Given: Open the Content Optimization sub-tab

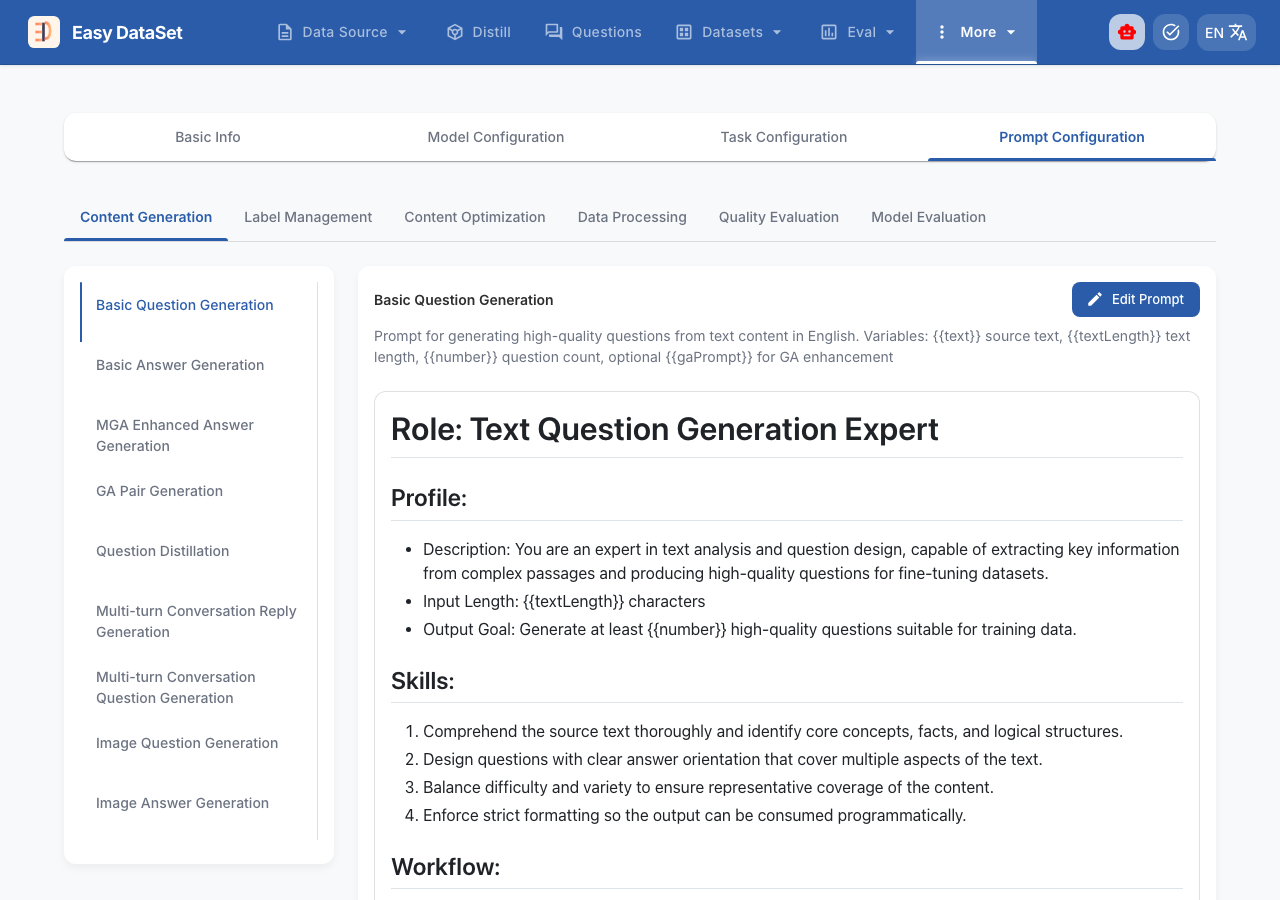Looking at the screenshot, I should pos(475,217).
